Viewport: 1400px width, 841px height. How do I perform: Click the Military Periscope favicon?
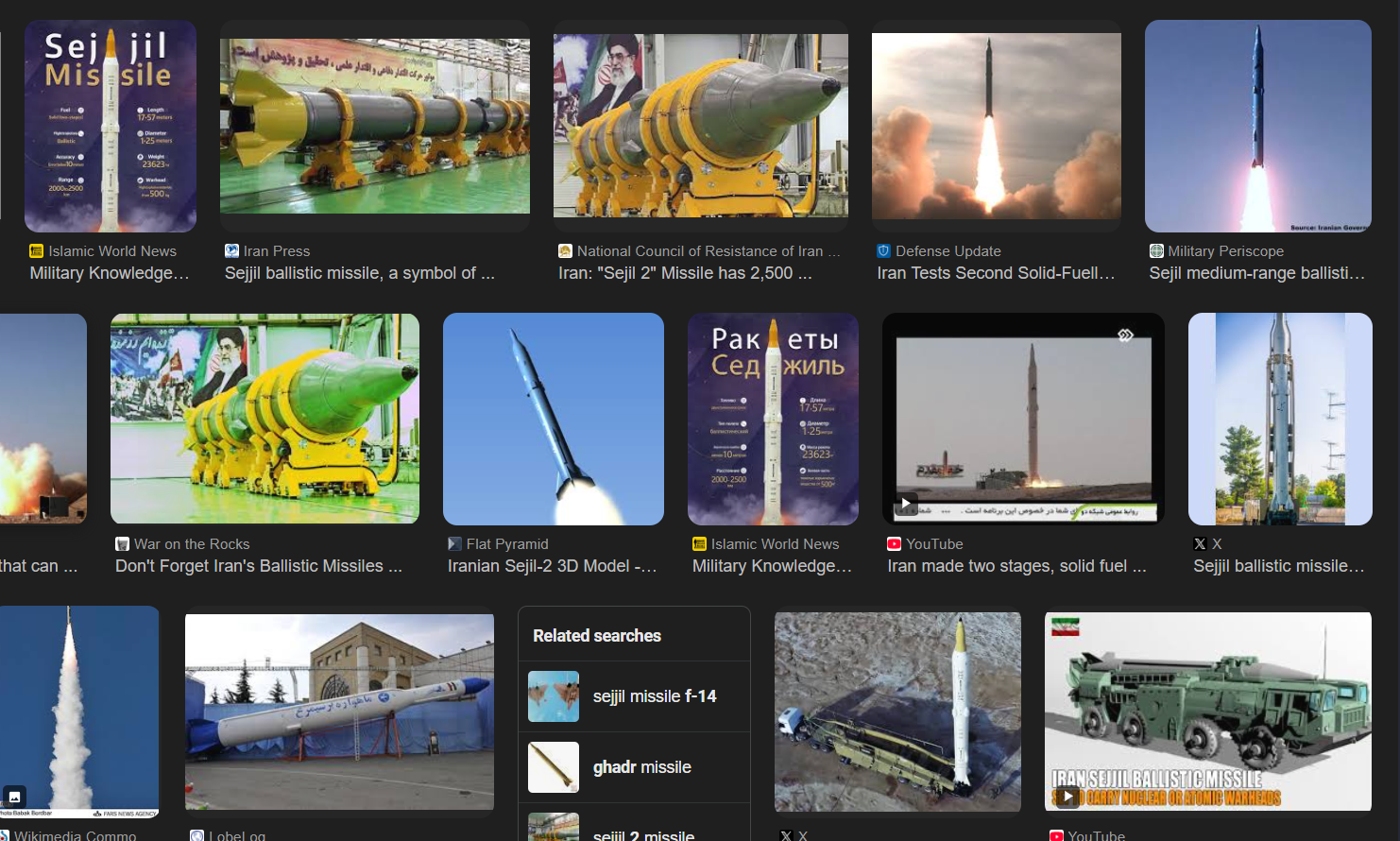(x=1156, y=251)
